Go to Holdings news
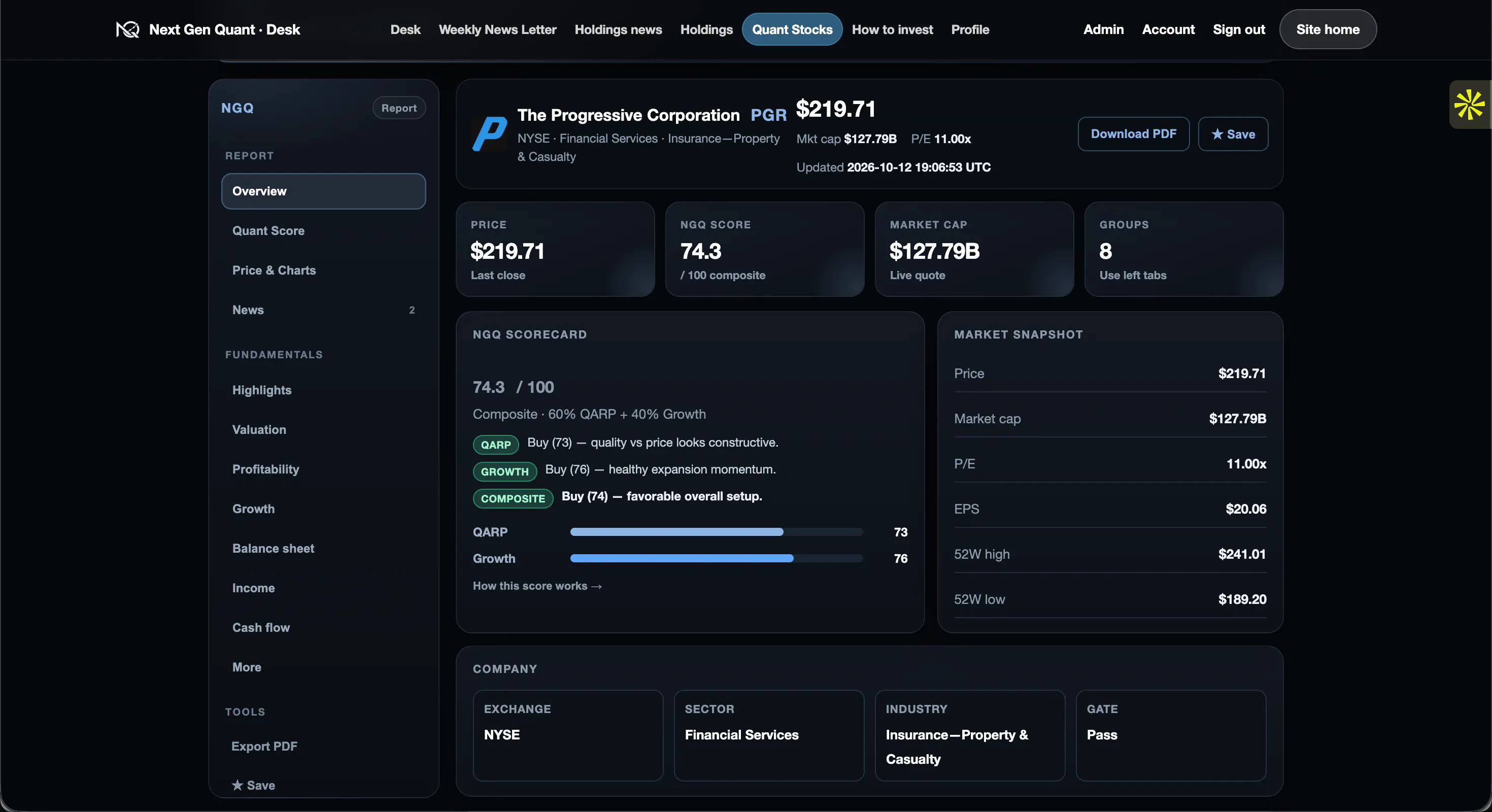 pos(618,29)
